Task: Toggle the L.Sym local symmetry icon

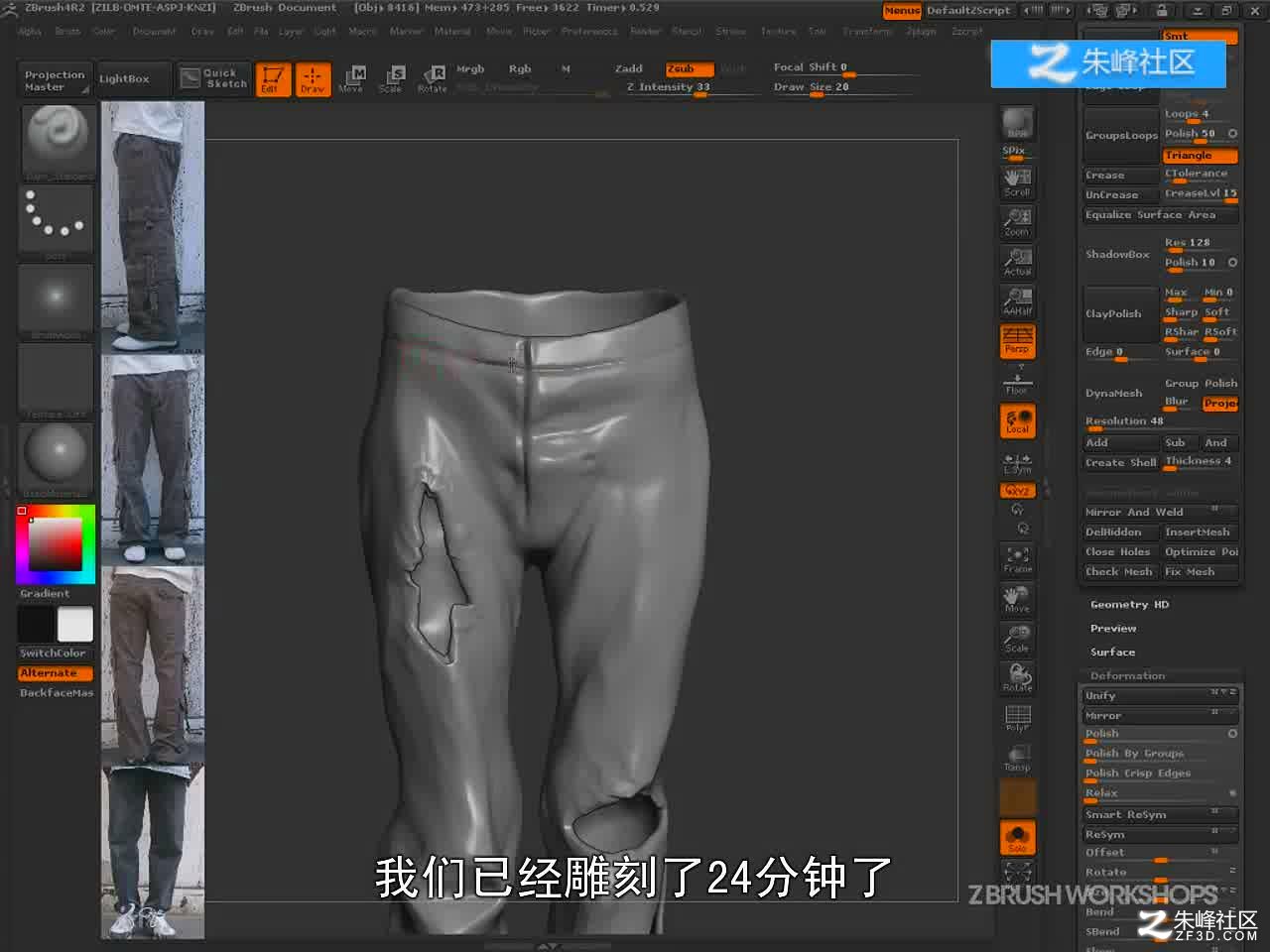Action: pos(1017,462)
